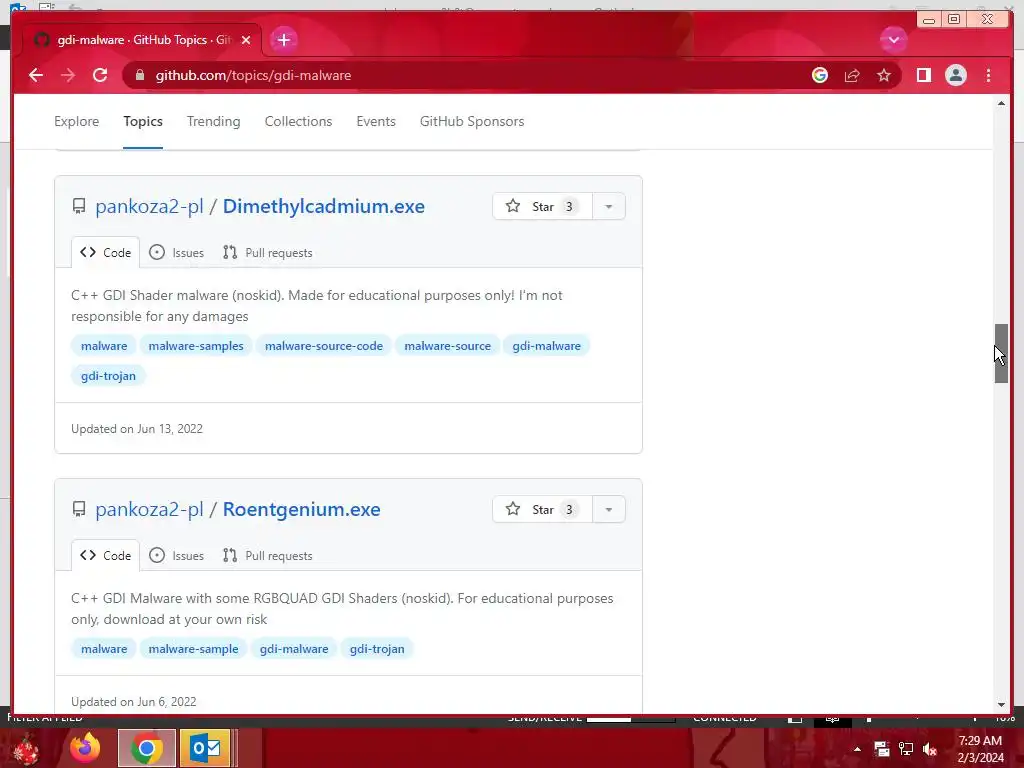Expand the tab search chevron
This screenshot has height=768, width=1024.
[893, 40]
